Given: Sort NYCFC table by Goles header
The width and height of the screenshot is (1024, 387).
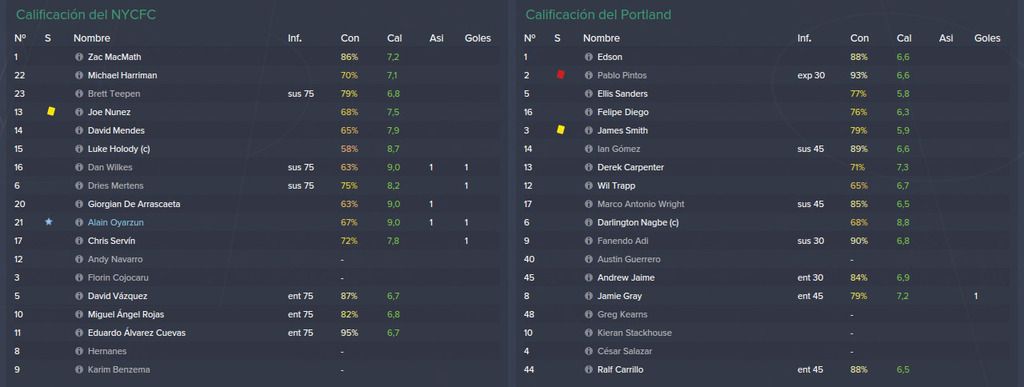Looking at the screenshot, I should tap(477, 39).
